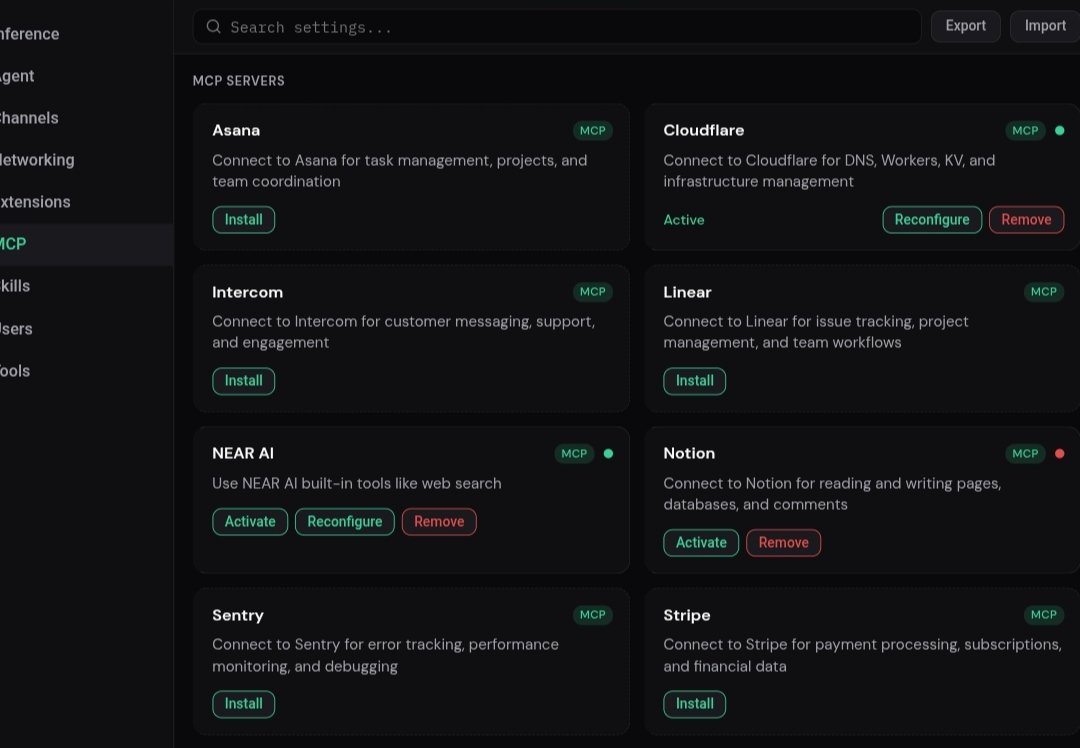Click the search magnifier icon
1080x748 pixels.
point(214,27)
